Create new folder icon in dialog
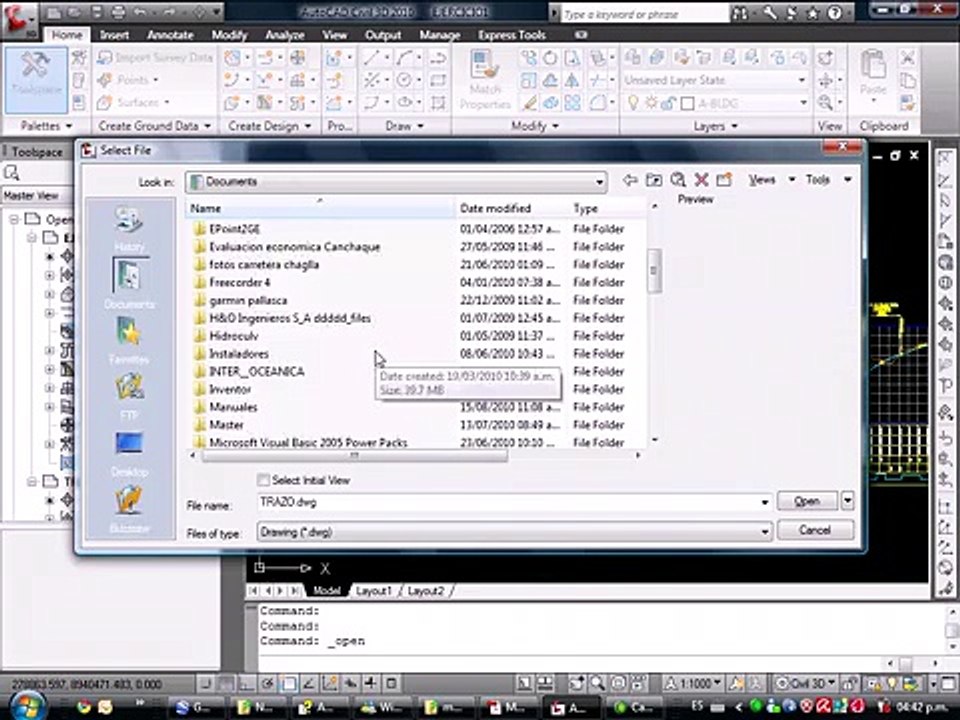Screen dimensions: 960x720 point(724,179)
